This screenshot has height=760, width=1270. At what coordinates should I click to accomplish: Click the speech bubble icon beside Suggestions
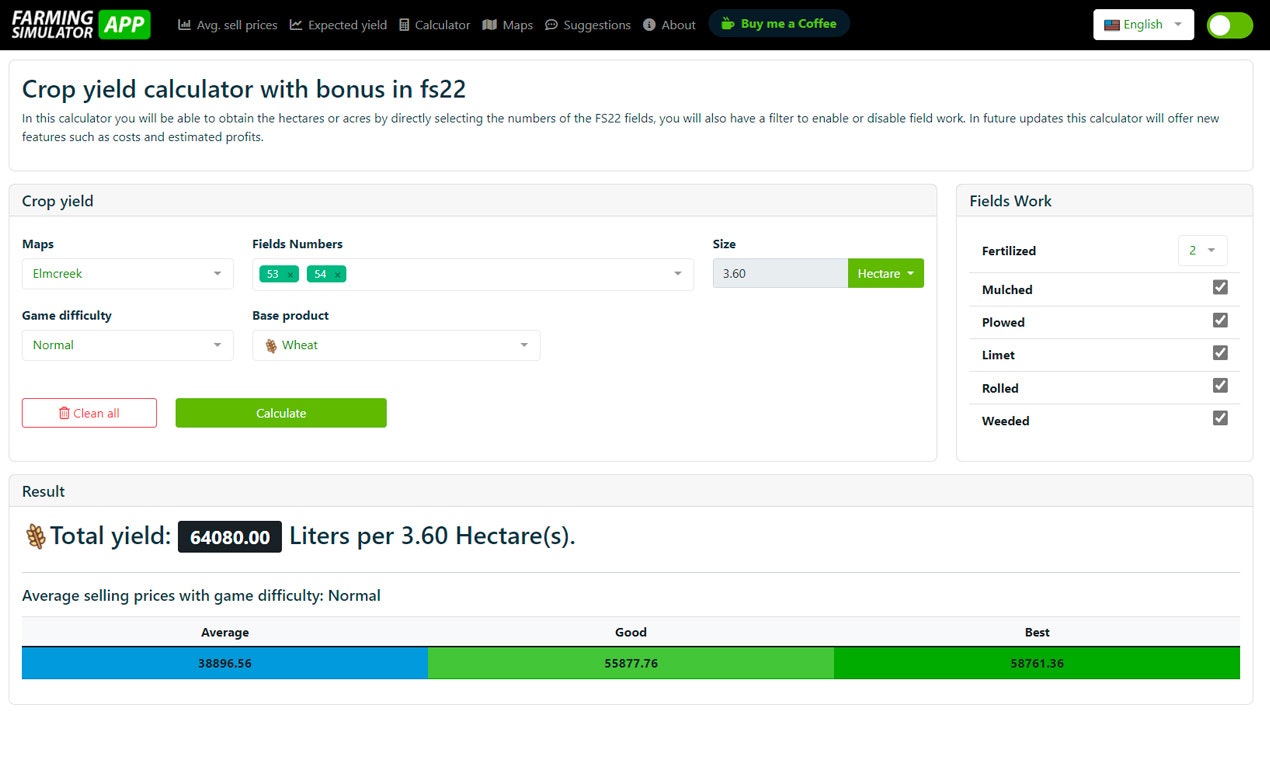coord(551,25)
